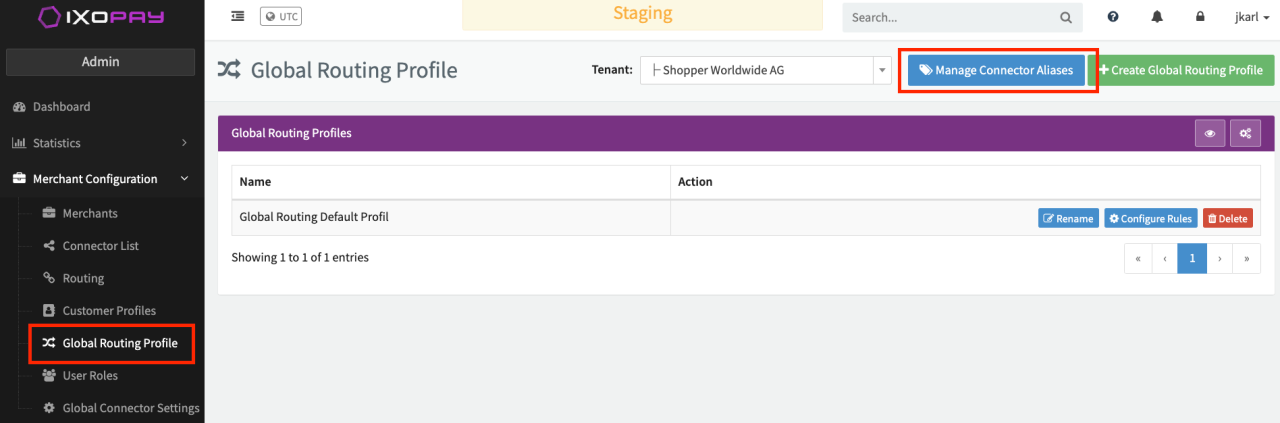Go to Customer Profiles page
Image resolution: width=1280 pixels, height=423 pixels.
point(109,311)
